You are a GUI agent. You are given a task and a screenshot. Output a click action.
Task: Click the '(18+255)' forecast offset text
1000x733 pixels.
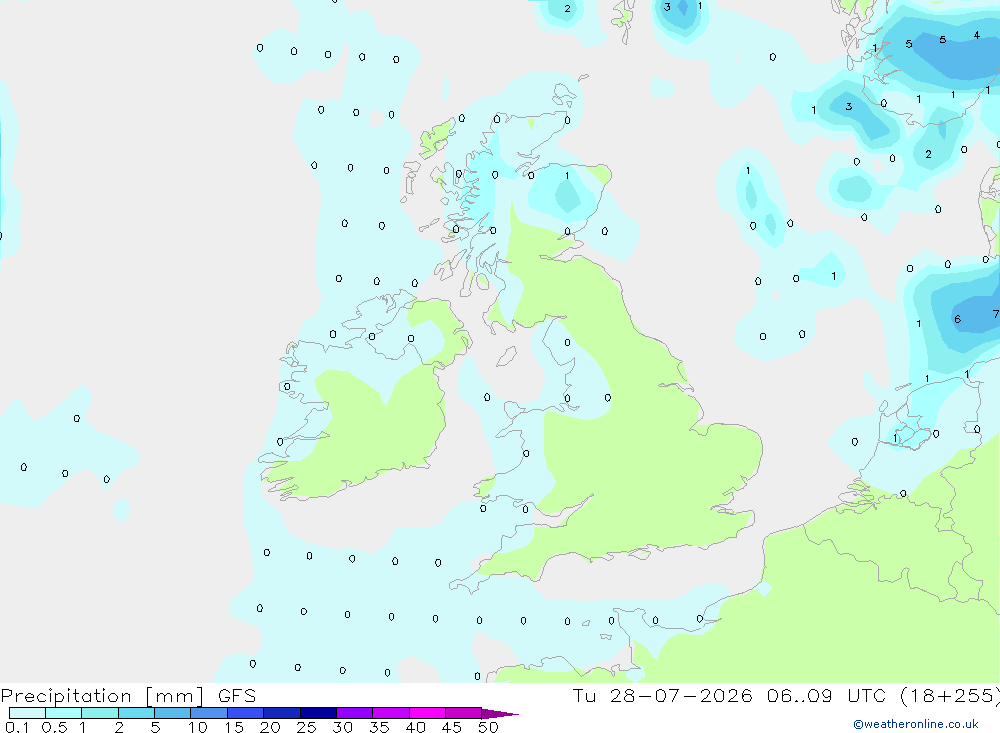pyautogui.click(x=950, y=696)
